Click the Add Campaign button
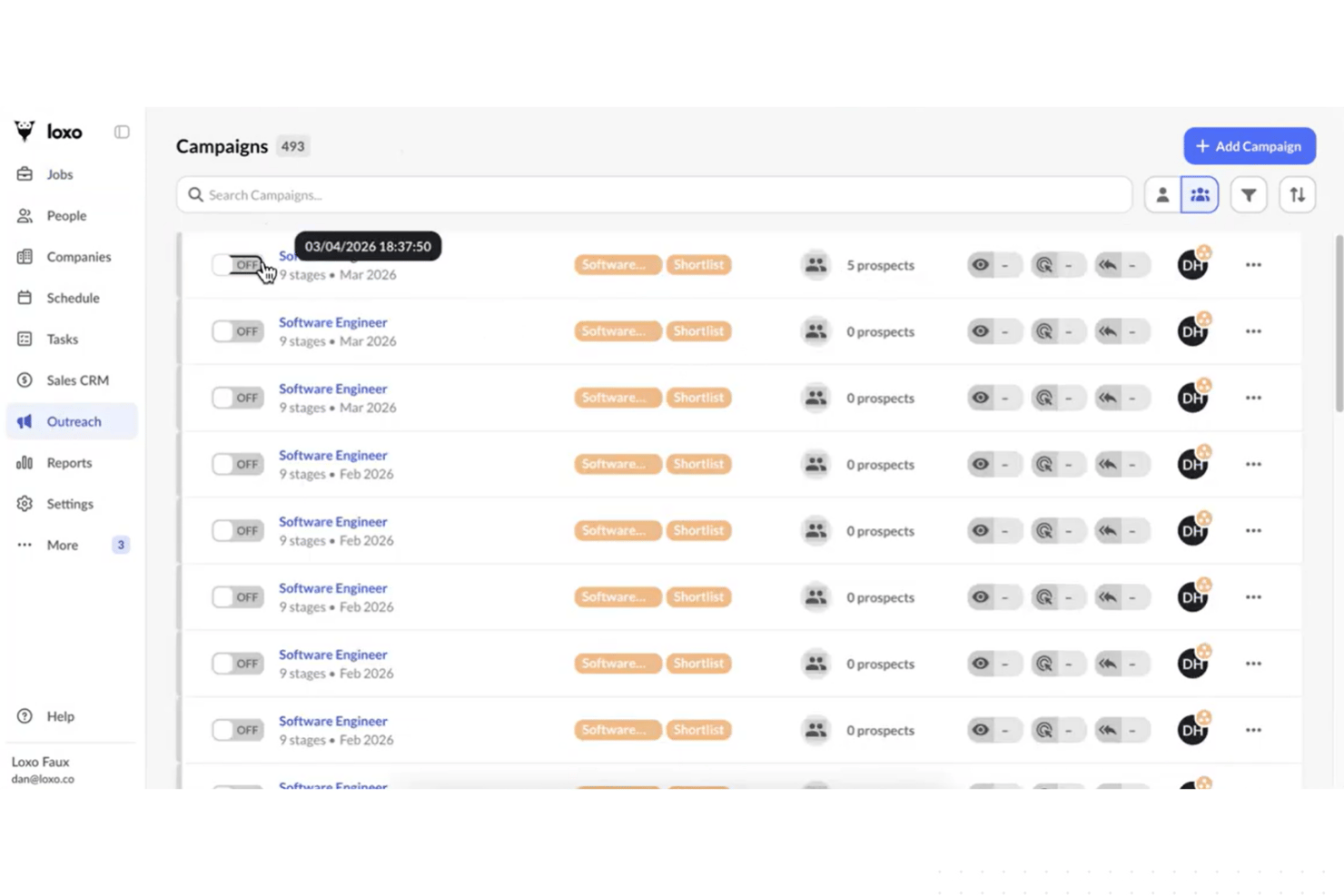 click(1249, 146)
